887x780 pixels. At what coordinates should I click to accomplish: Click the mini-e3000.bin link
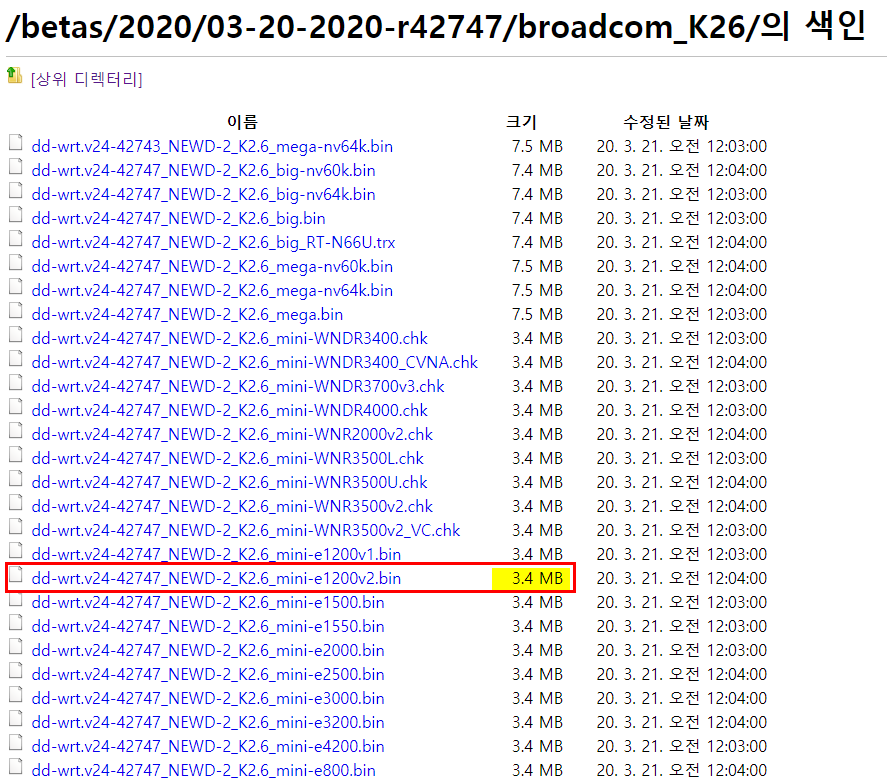click(x=208, y=699)
